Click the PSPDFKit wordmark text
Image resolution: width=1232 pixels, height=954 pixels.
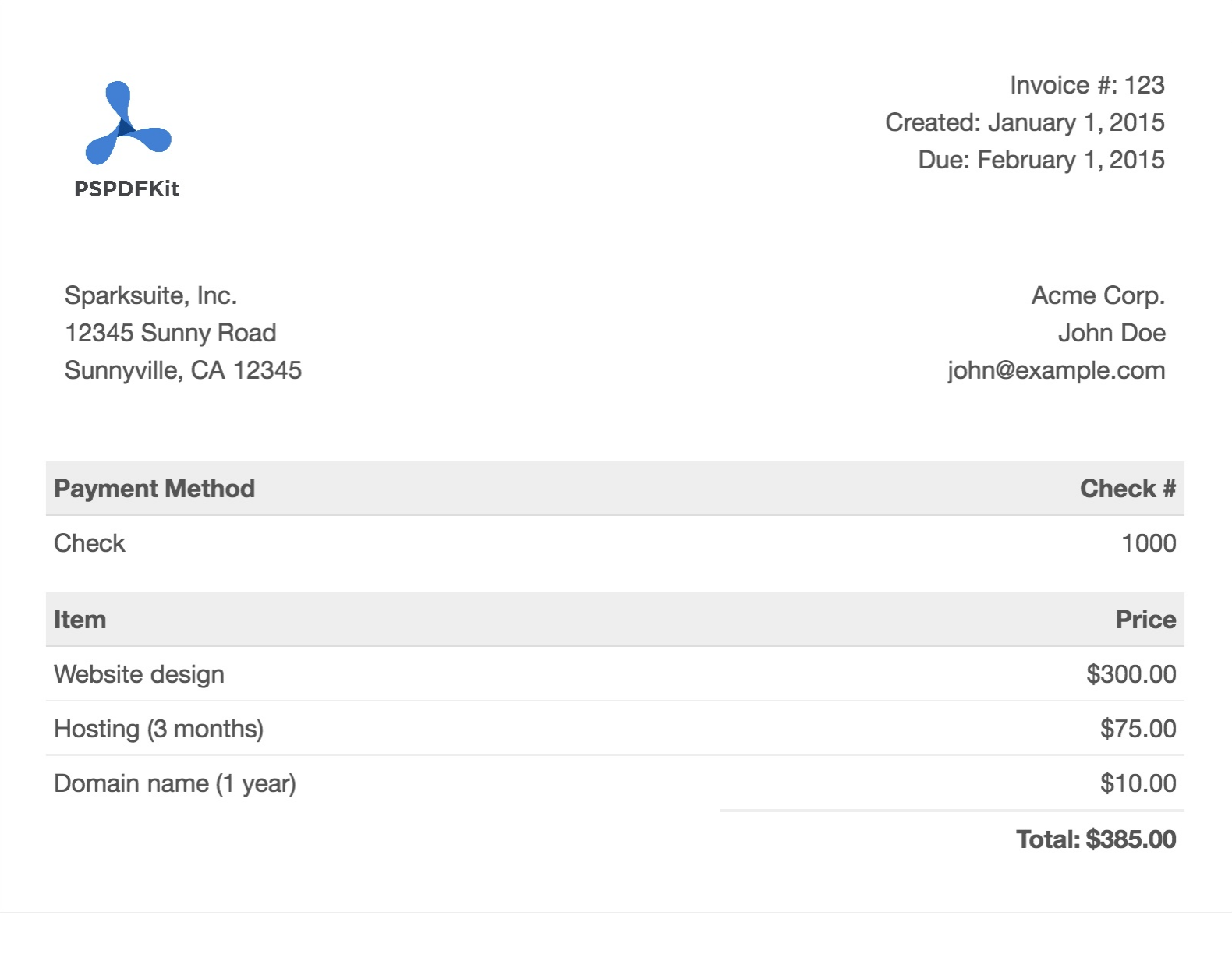[127, 189]
